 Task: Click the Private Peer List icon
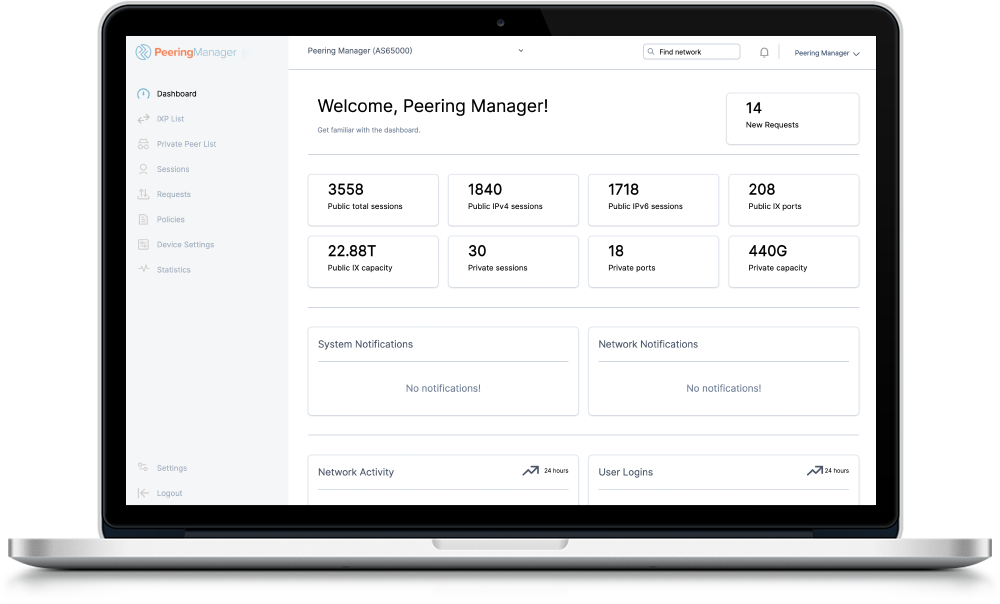pos(141,143)
